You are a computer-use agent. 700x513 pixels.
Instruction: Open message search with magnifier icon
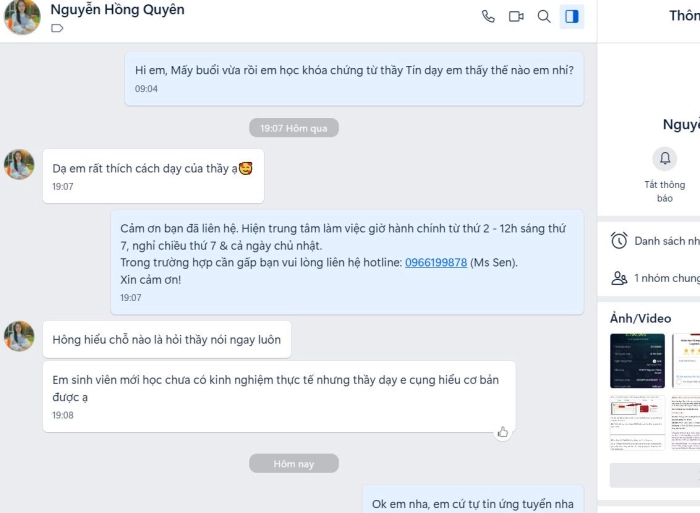click(x=544, y=16)
